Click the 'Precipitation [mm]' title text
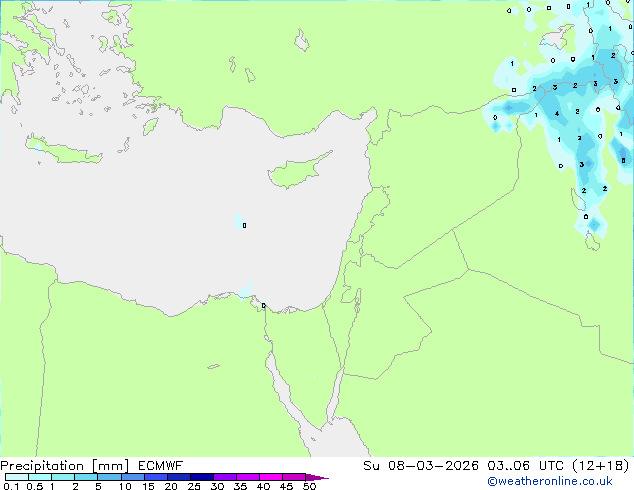The width and height of the screenshot is (634, 490). pos(65,466)
